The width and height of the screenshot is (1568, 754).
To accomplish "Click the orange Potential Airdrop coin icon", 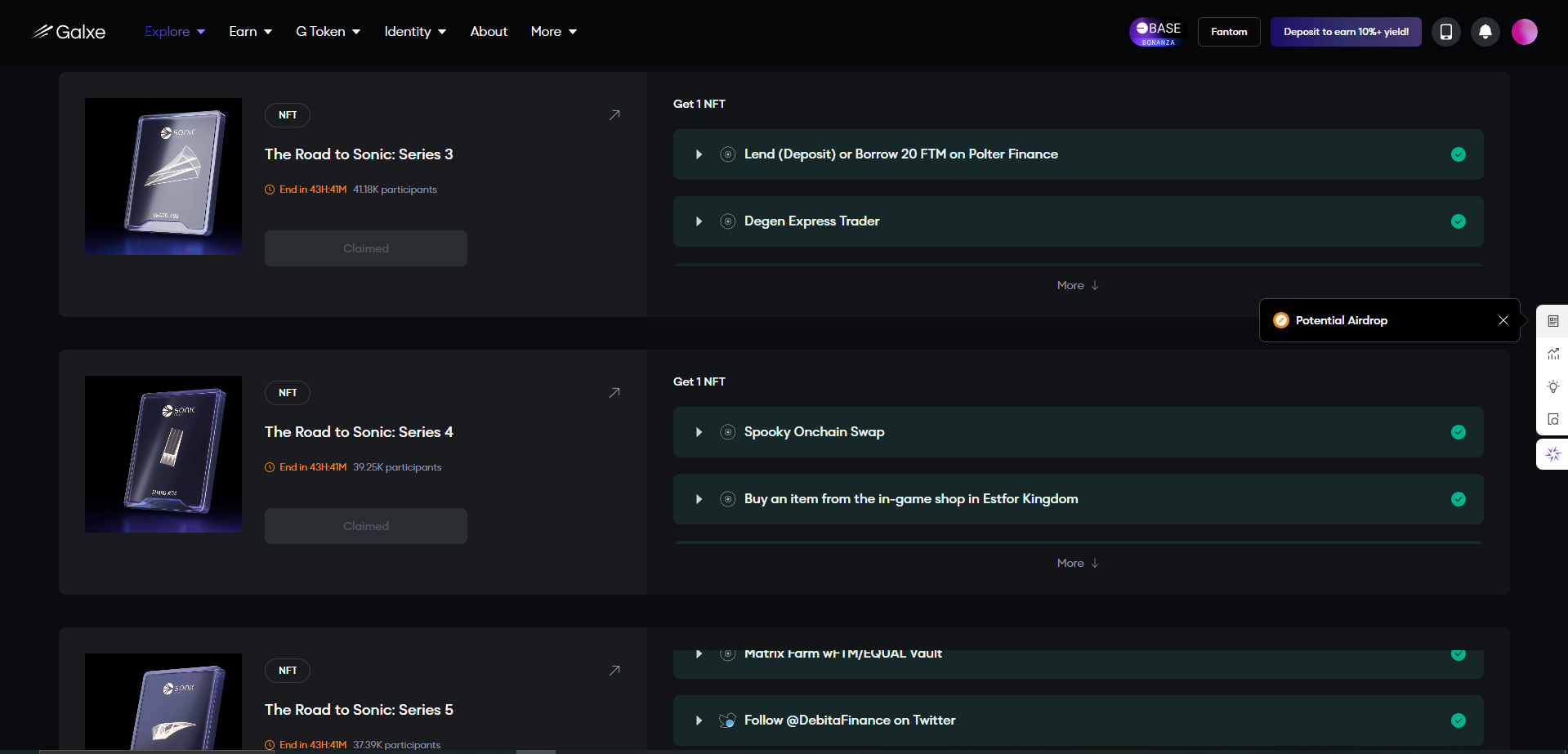I will (x=1281, y=320).
